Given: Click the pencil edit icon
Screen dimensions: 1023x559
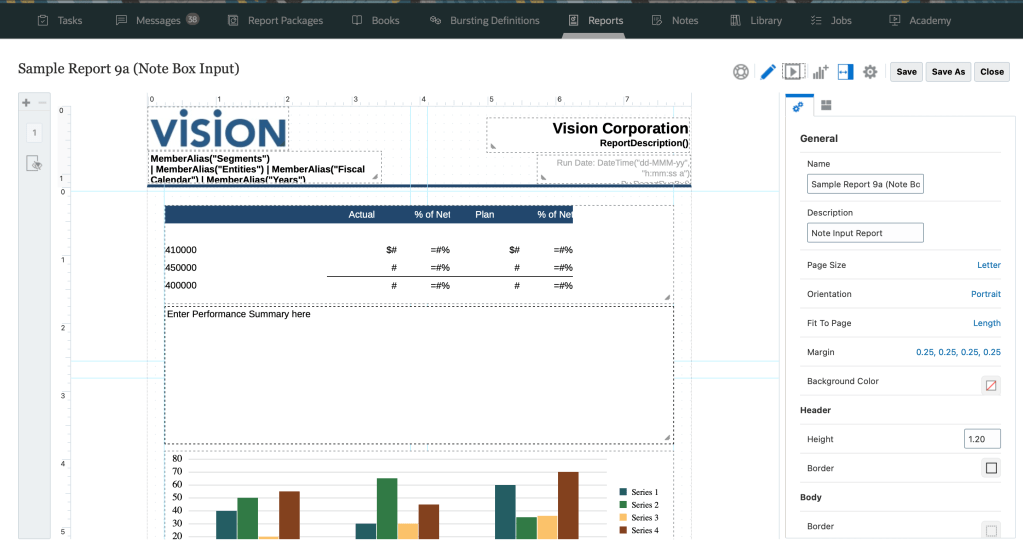Looking at the screenshot, I should click(768, 72).
